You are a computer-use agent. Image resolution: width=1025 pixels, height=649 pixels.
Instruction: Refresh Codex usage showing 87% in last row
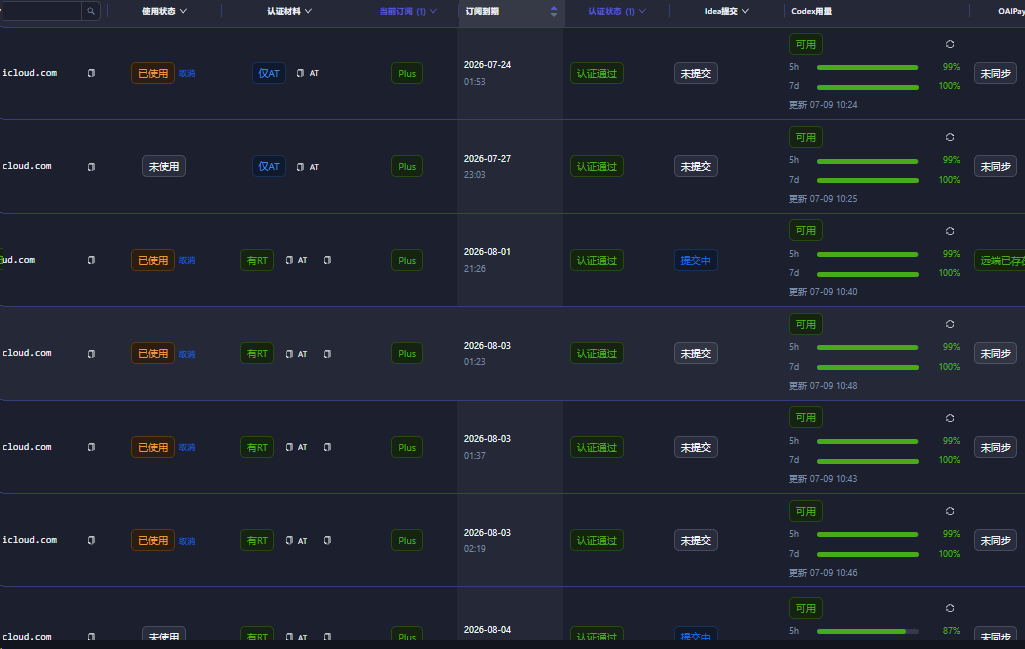pyautogui.click(x=950, y=608)
